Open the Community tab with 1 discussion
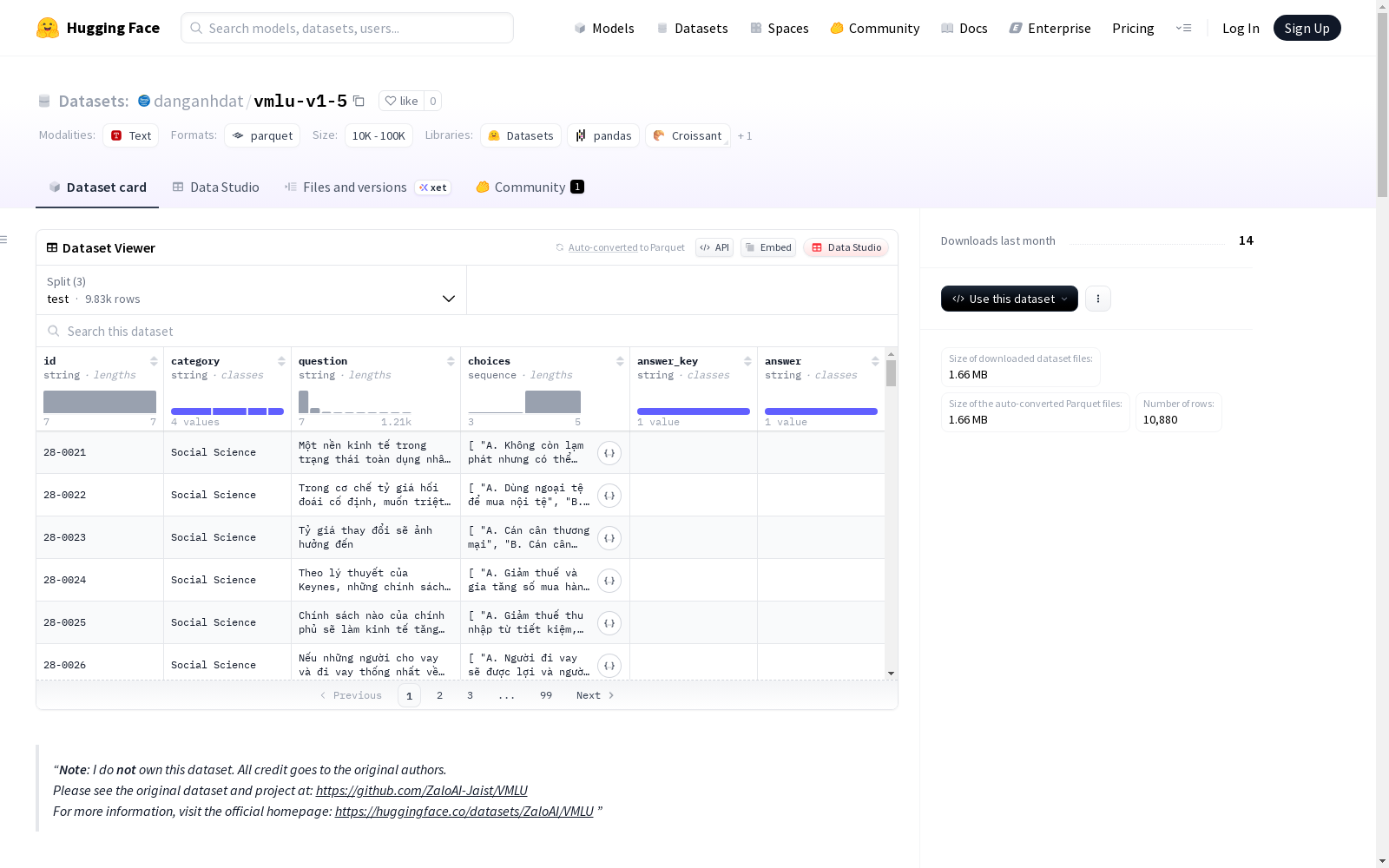 tap(530, 187)
